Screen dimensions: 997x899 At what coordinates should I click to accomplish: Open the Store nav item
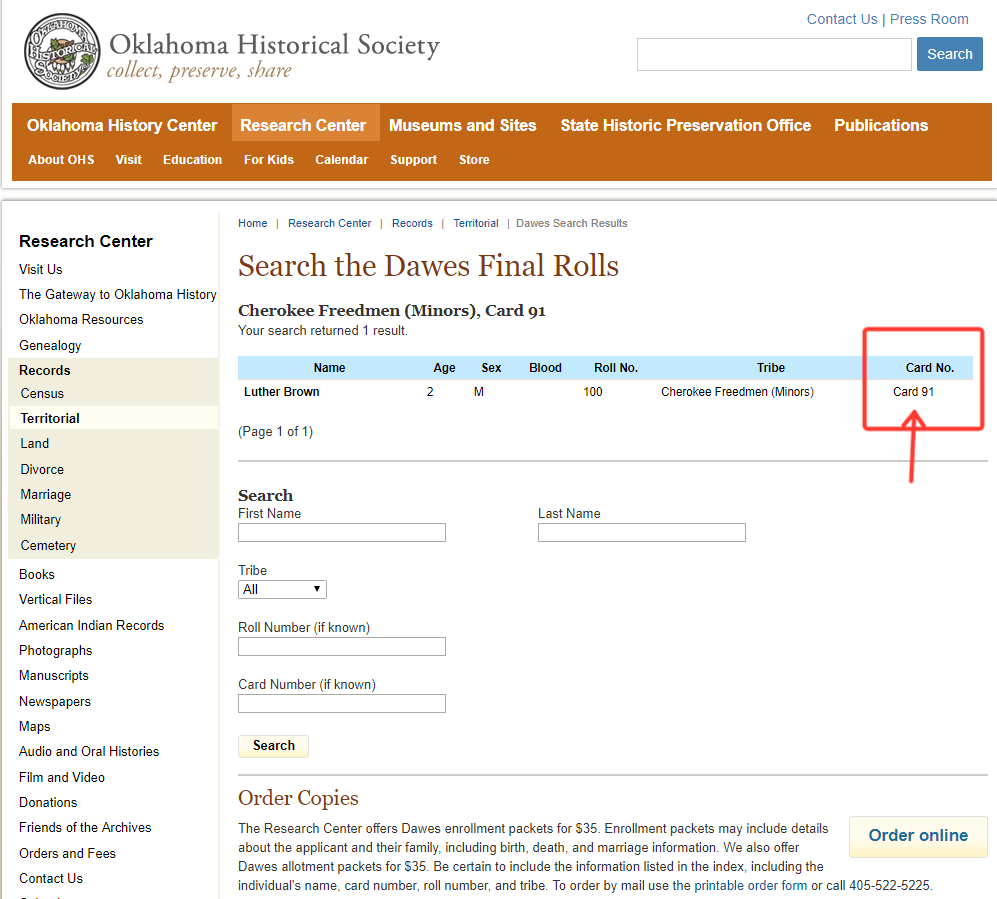(474, 160)
